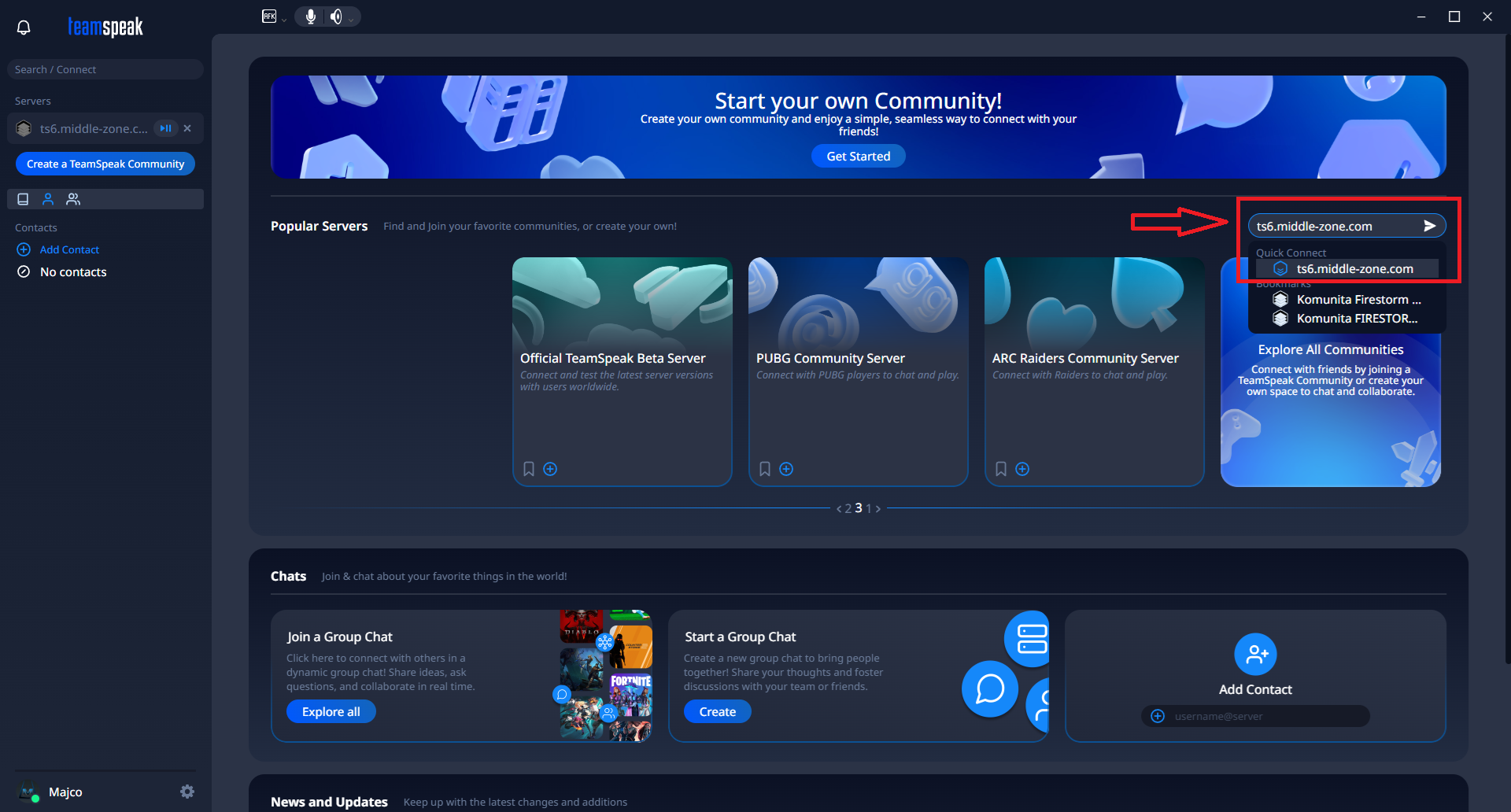Viewport: 1511px width, 812px height.
Task: Select Komunita Firestorm bookmark from the list
Action: (1358, 300)
